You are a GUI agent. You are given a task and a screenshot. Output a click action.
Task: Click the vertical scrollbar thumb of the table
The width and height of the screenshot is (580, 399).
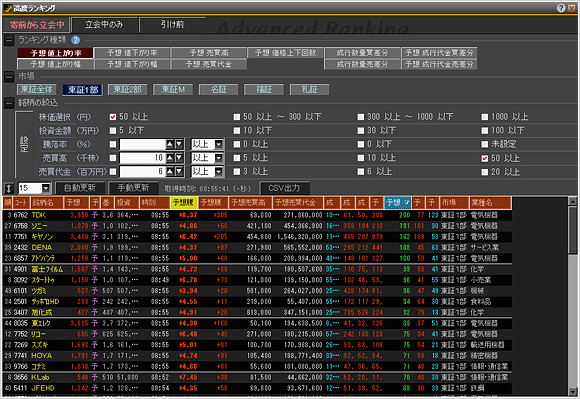[x=572, y=230]
